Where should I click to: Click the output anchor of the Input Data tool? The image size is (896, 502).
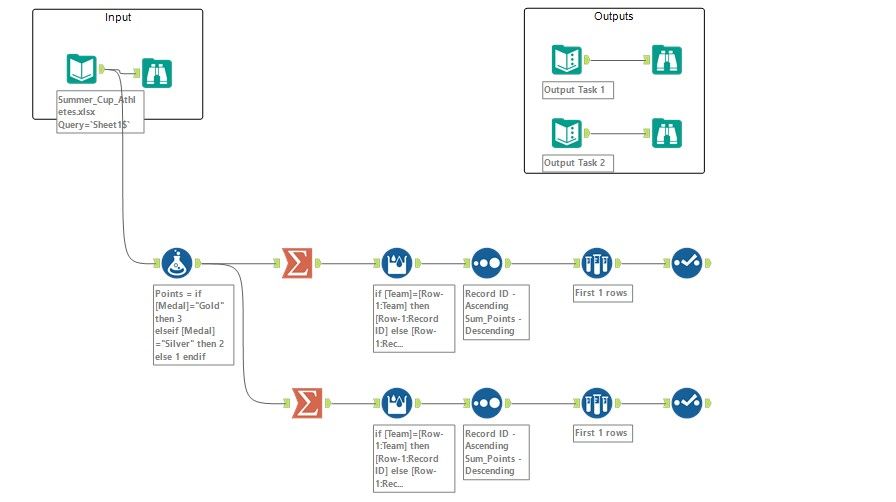click(x=102, y=69)
